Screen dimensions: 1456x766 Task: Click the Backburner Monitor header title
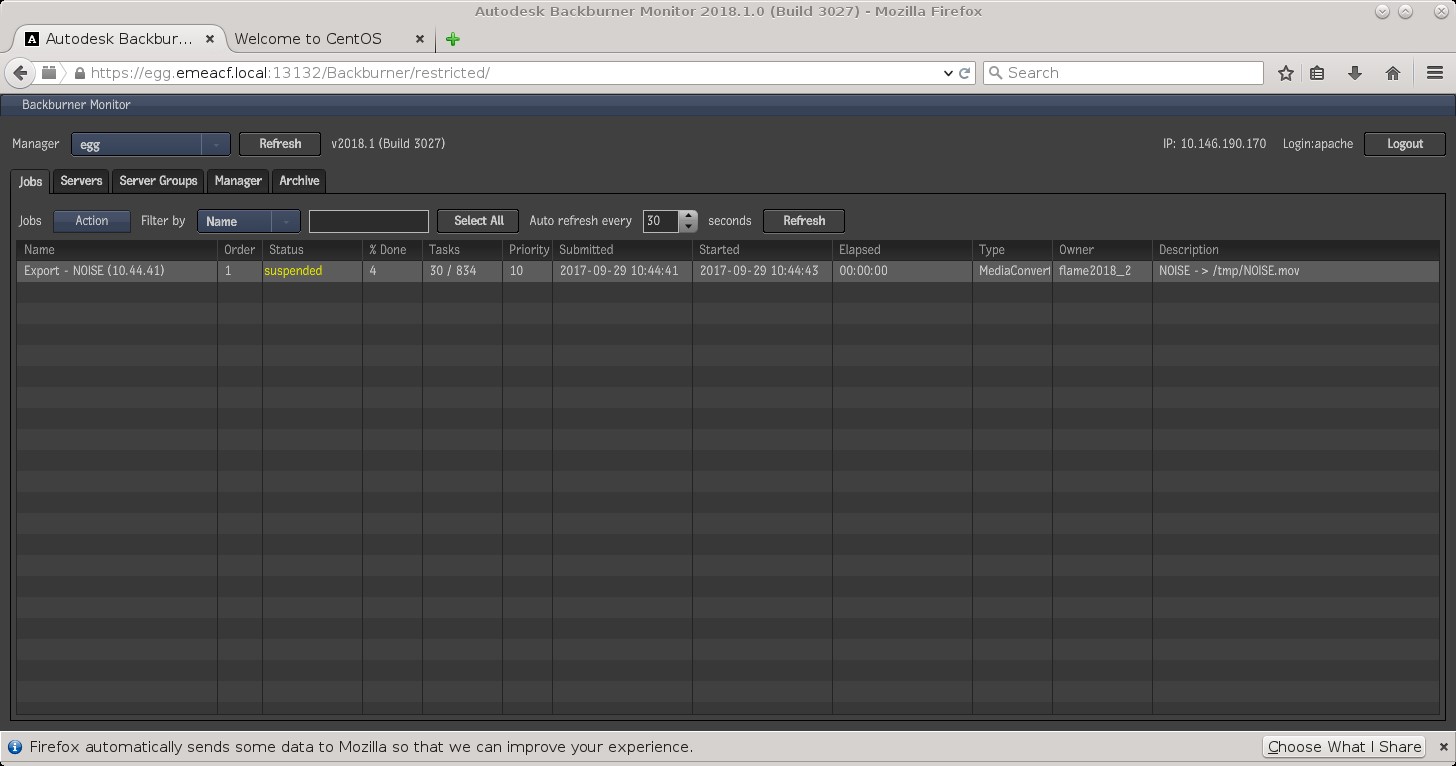coord(76,105)
